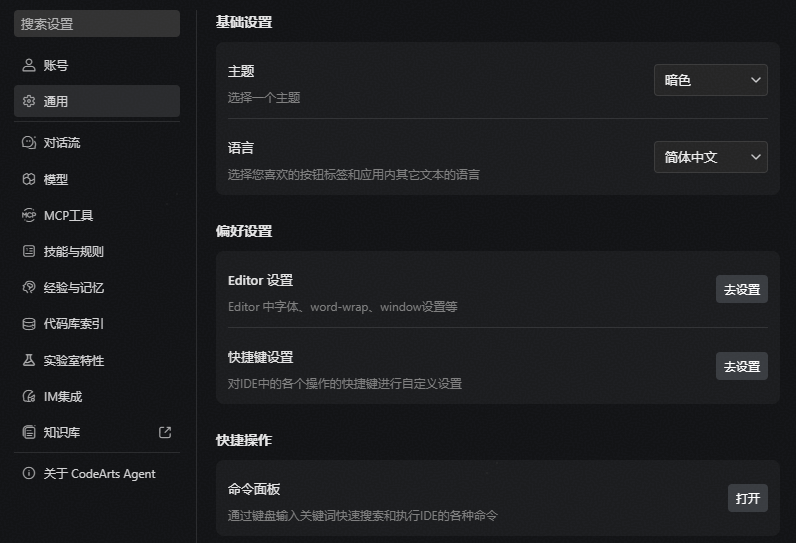Click the 经验与记忆 icon
Screen dimensions: 796x543
pos(29,287)
